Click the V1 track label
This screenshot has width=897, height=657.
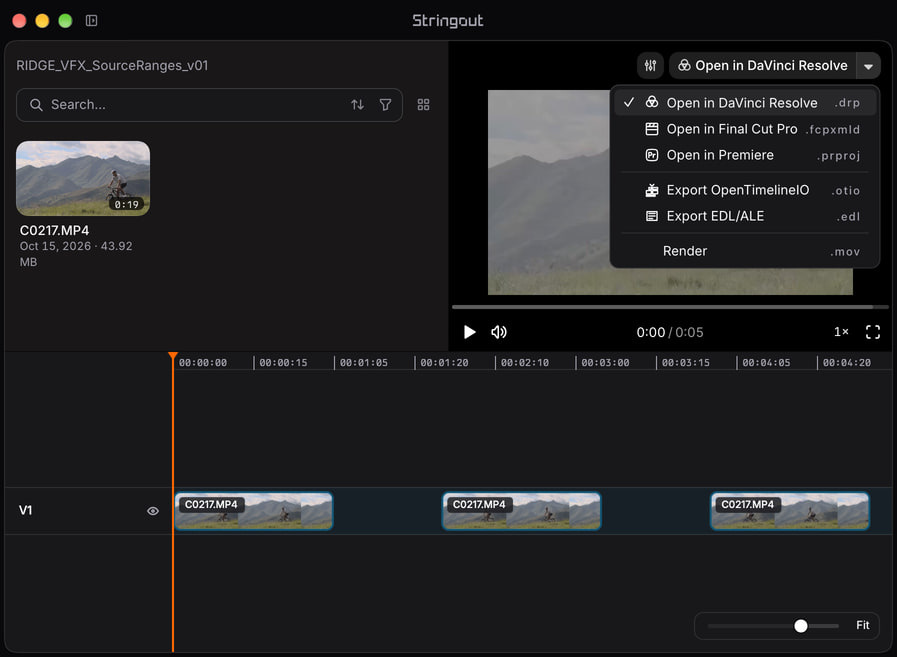point(25,510)
